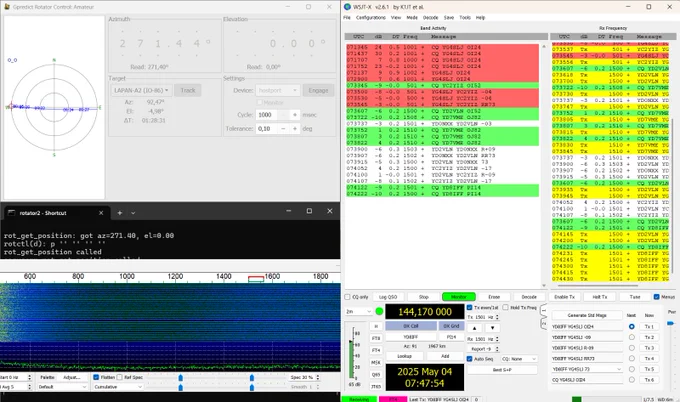
Task: Switch to FT4 mode button
Action: (376, 350)
